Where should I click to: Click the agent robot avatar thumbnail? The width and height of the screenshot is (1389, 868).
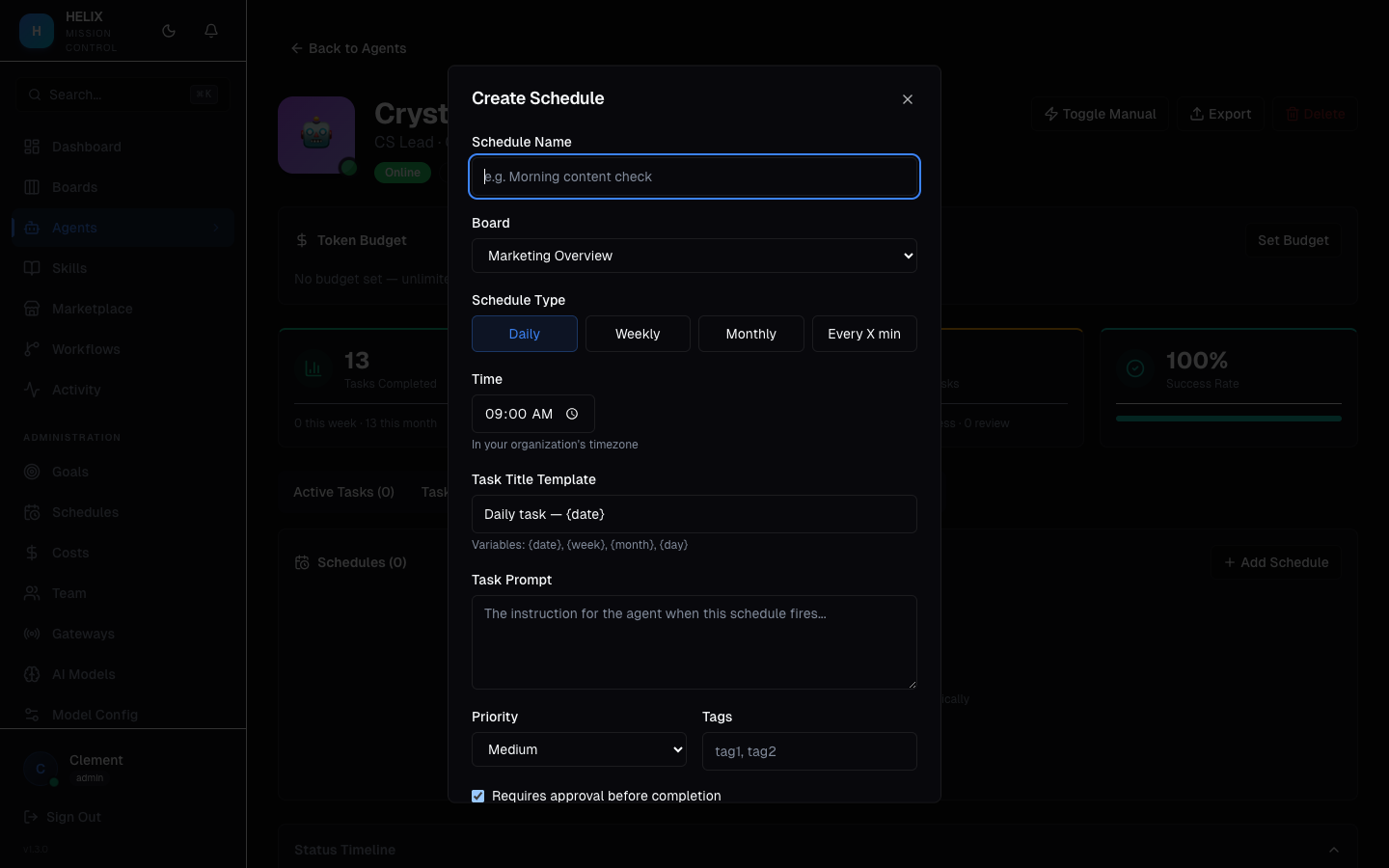coord(316,135)
